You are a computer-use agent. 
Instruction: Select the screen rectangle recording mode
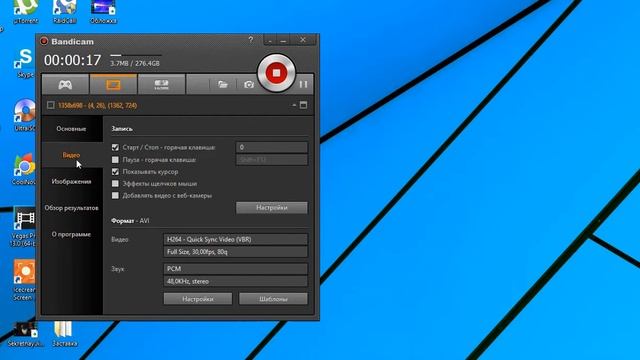[113, 84]
